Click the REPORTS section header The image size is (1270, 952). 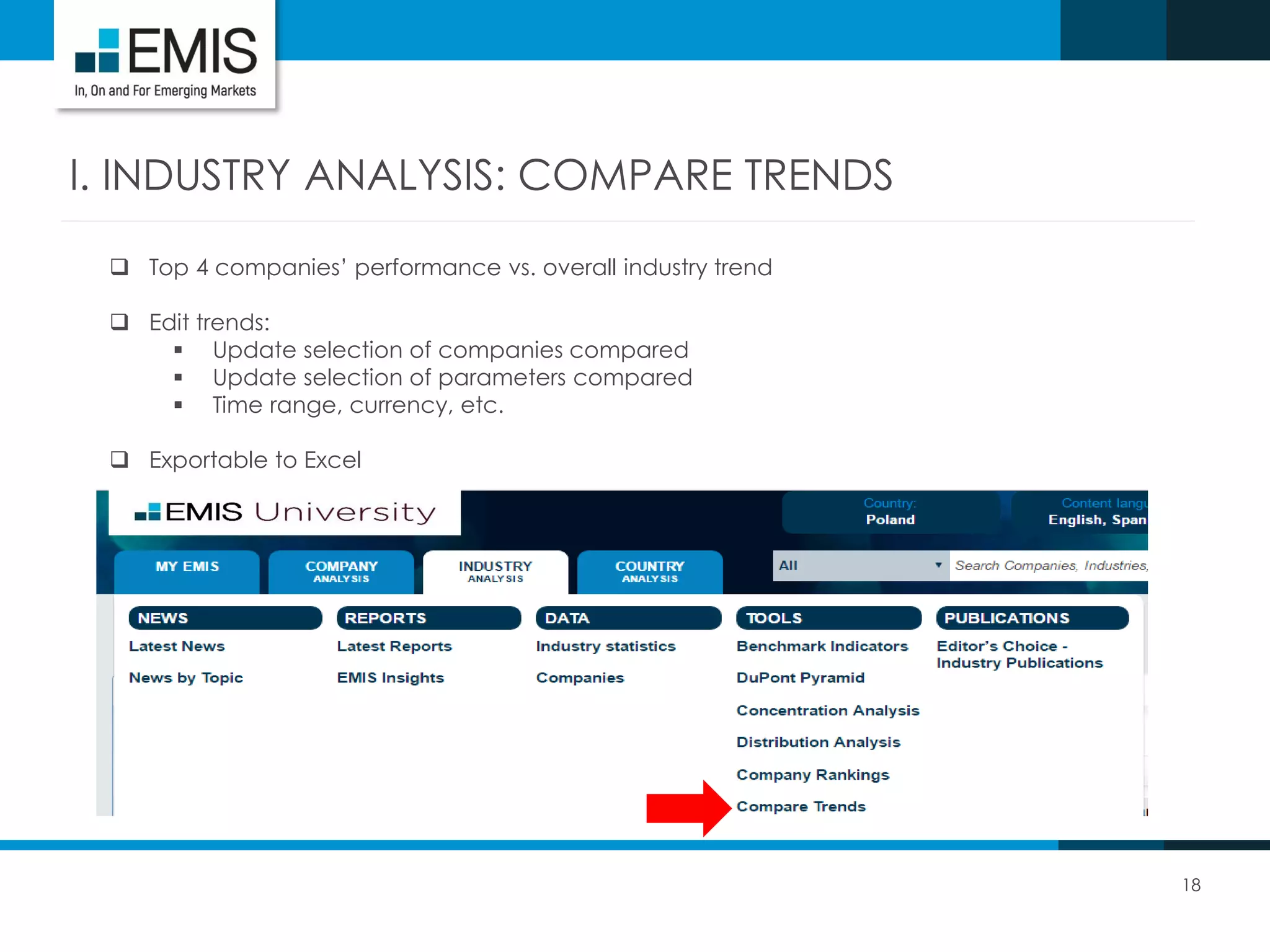point(429,618)
